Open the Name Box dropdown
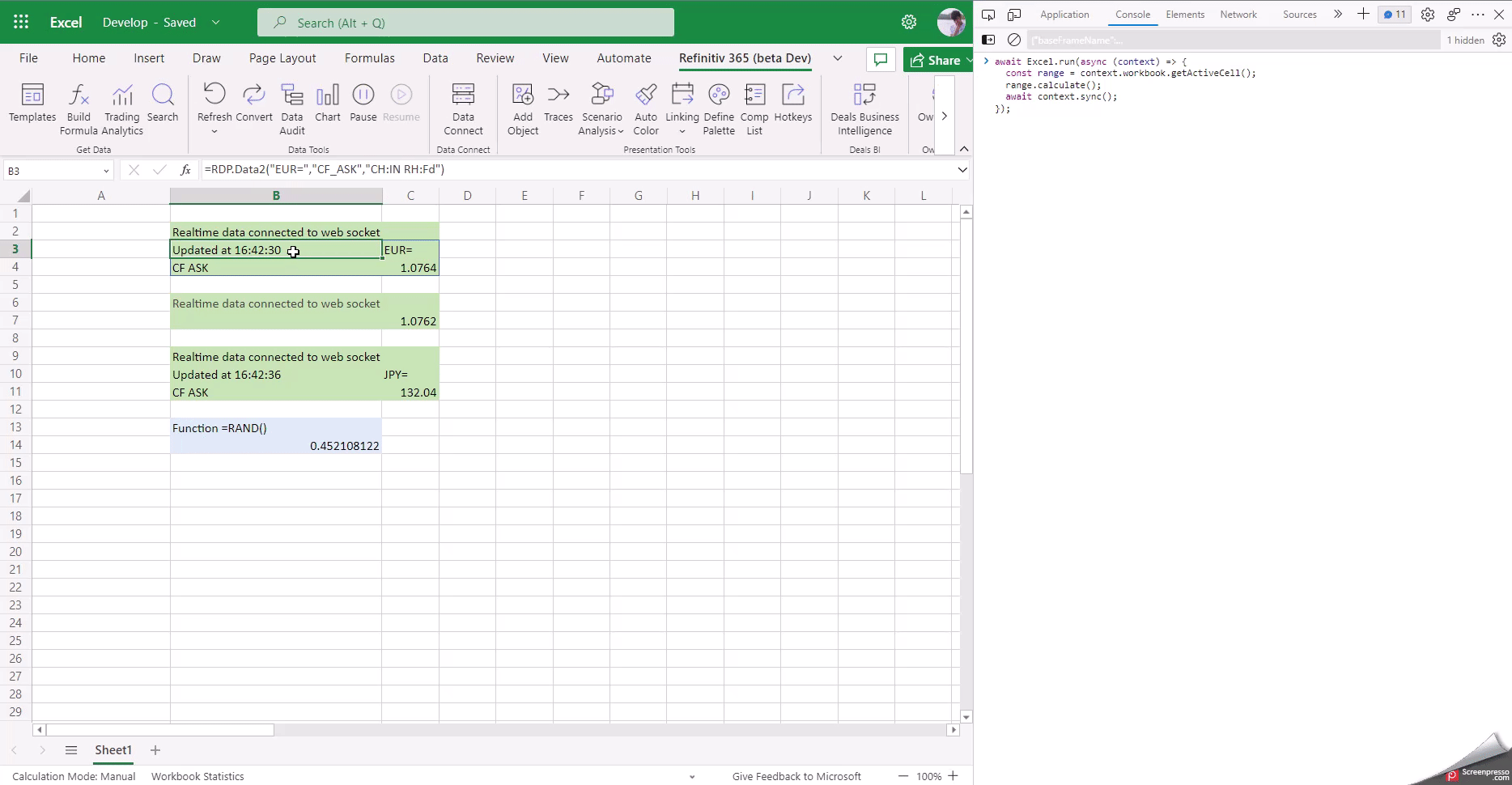The width and height of the screenshot is (1512, 785). click(105, 171)
